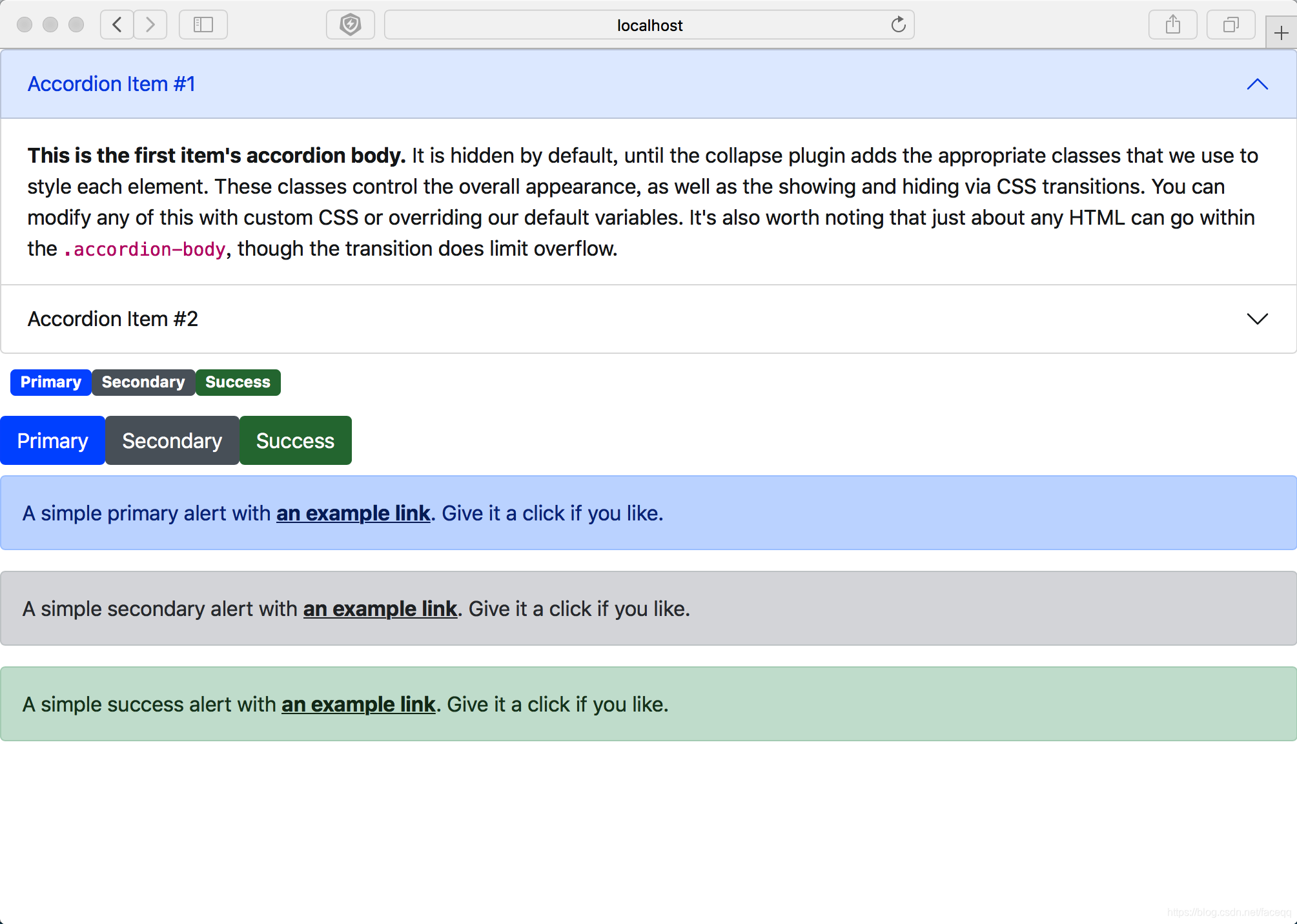Open the Share icon menu

1172,25
